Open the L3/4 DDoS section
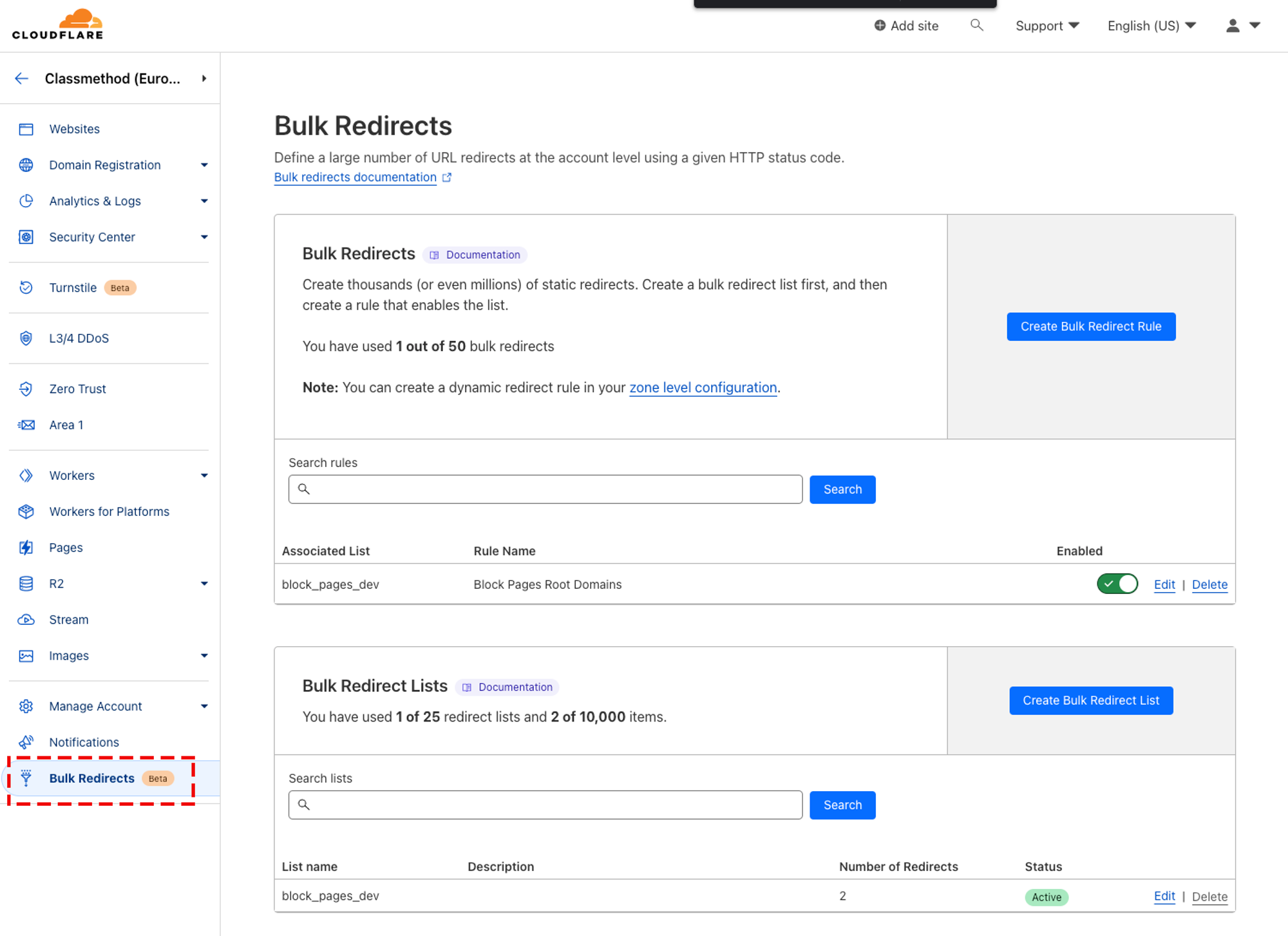This screenshot has height=936, width=1288. (79, 338)
